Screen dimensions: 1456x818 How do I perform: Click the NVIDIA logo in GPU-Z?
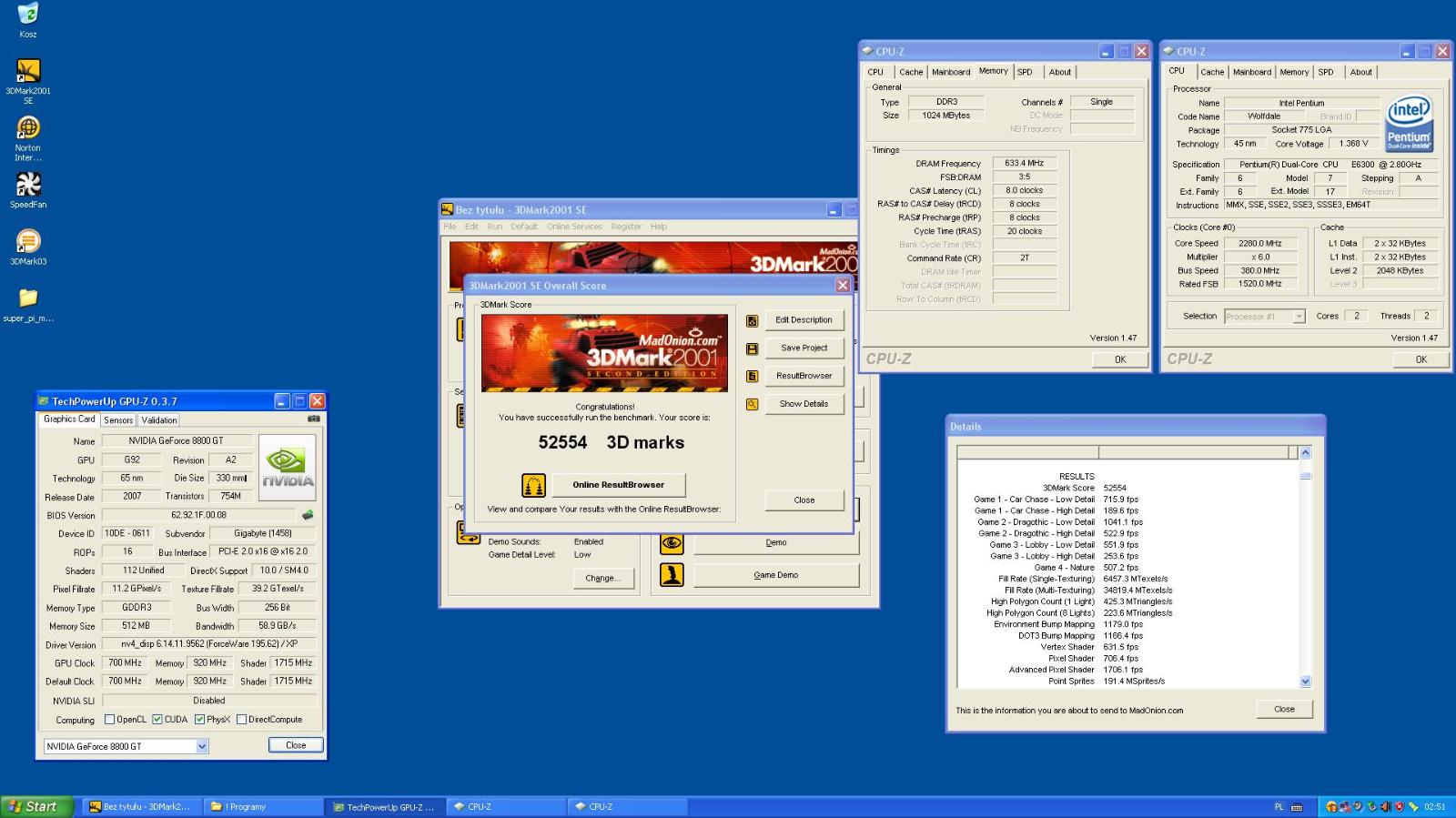(288, 468)
